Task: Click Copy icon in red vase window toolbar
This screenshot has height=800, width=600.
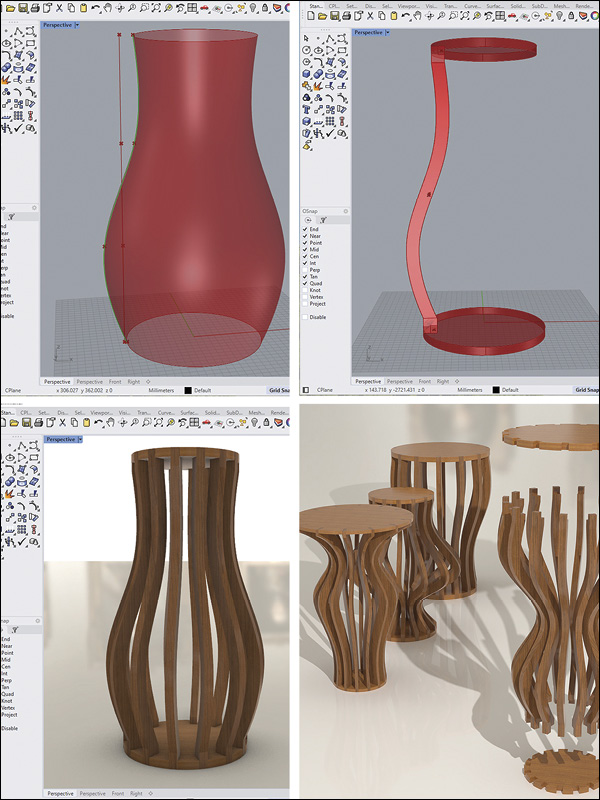Action: coord(72,8)
